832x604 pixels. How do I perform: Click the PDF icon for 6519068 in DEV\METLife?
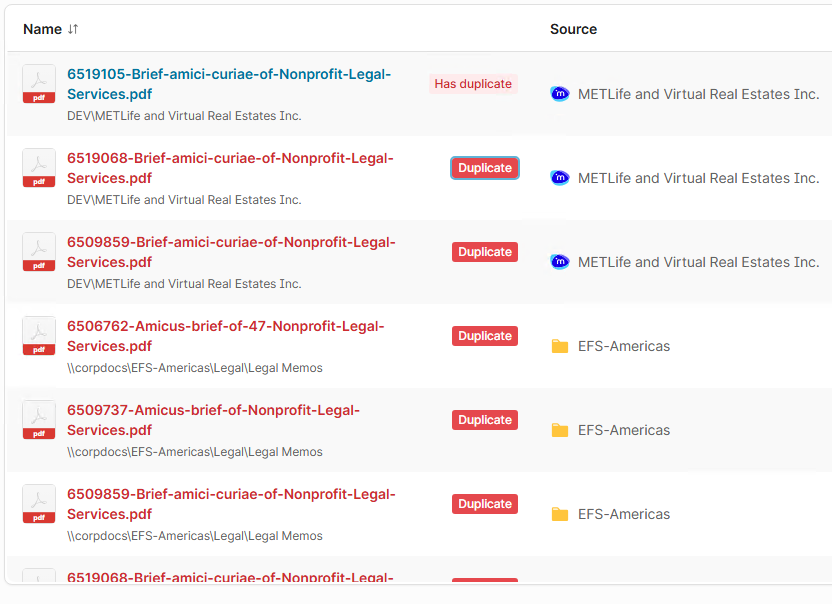(x=39, y=168)
